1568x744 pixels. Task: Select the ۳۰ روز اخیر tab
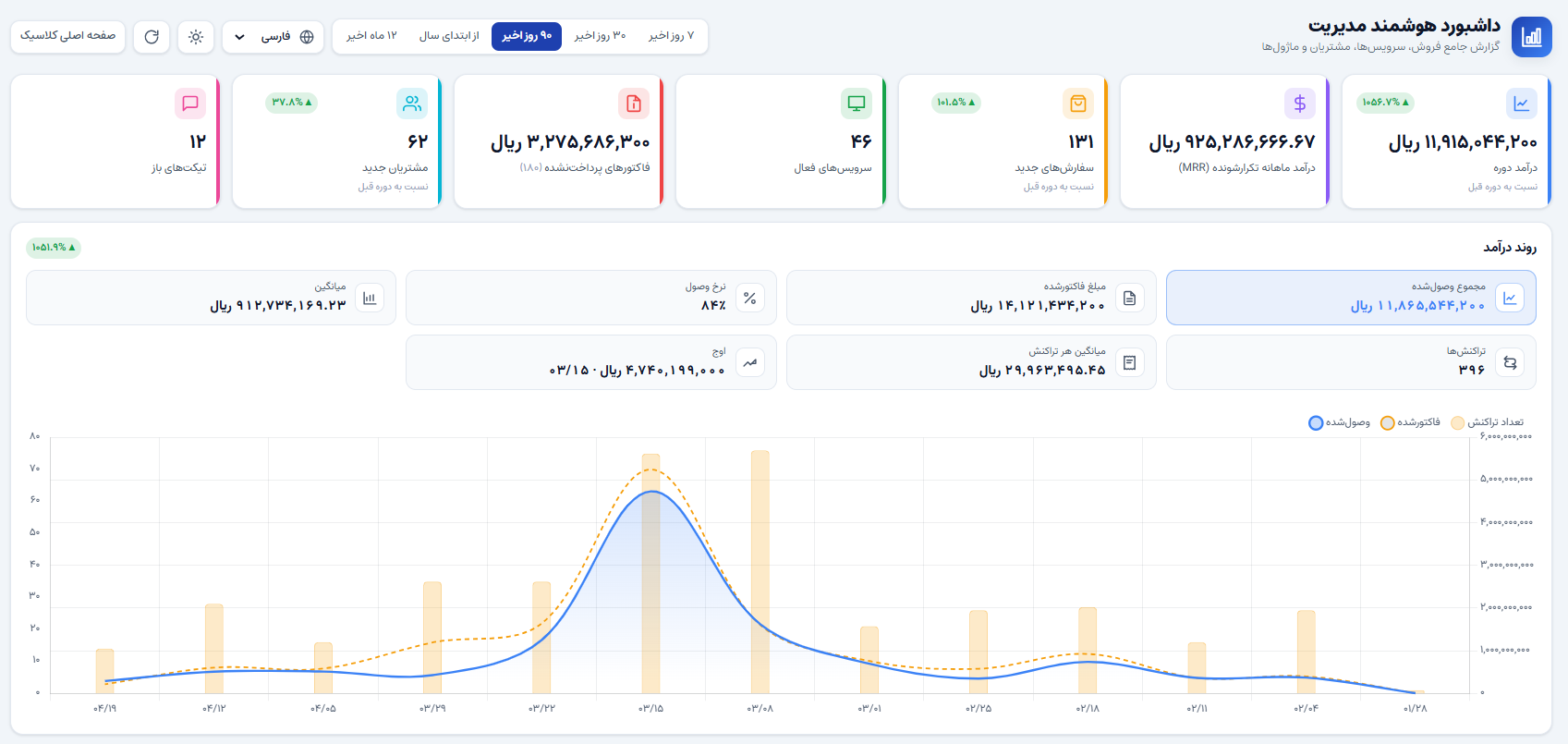(600, 36)
